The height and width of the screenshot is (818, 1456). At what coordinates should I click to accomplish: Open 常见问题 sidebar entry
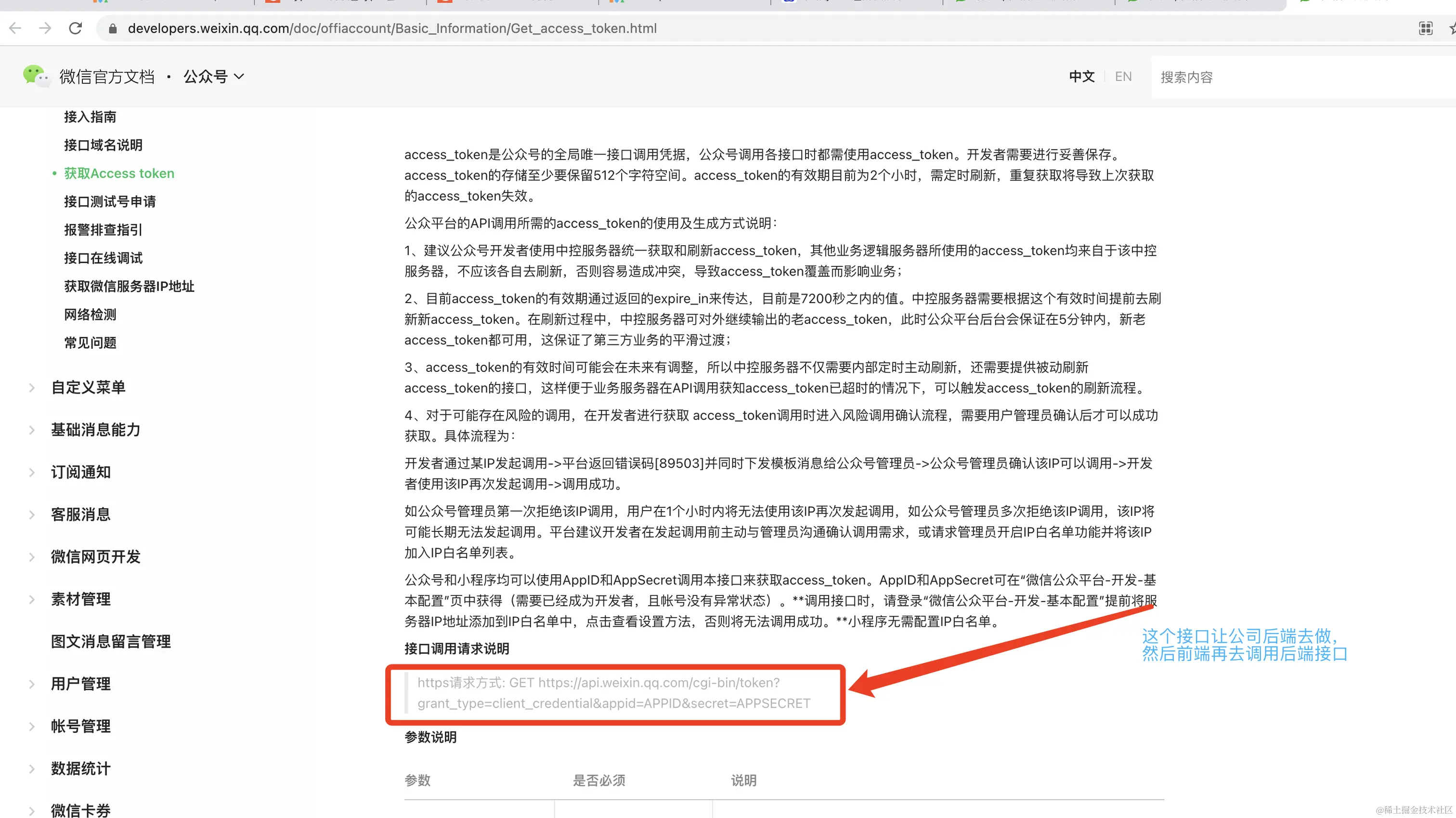tap(90, 343)
